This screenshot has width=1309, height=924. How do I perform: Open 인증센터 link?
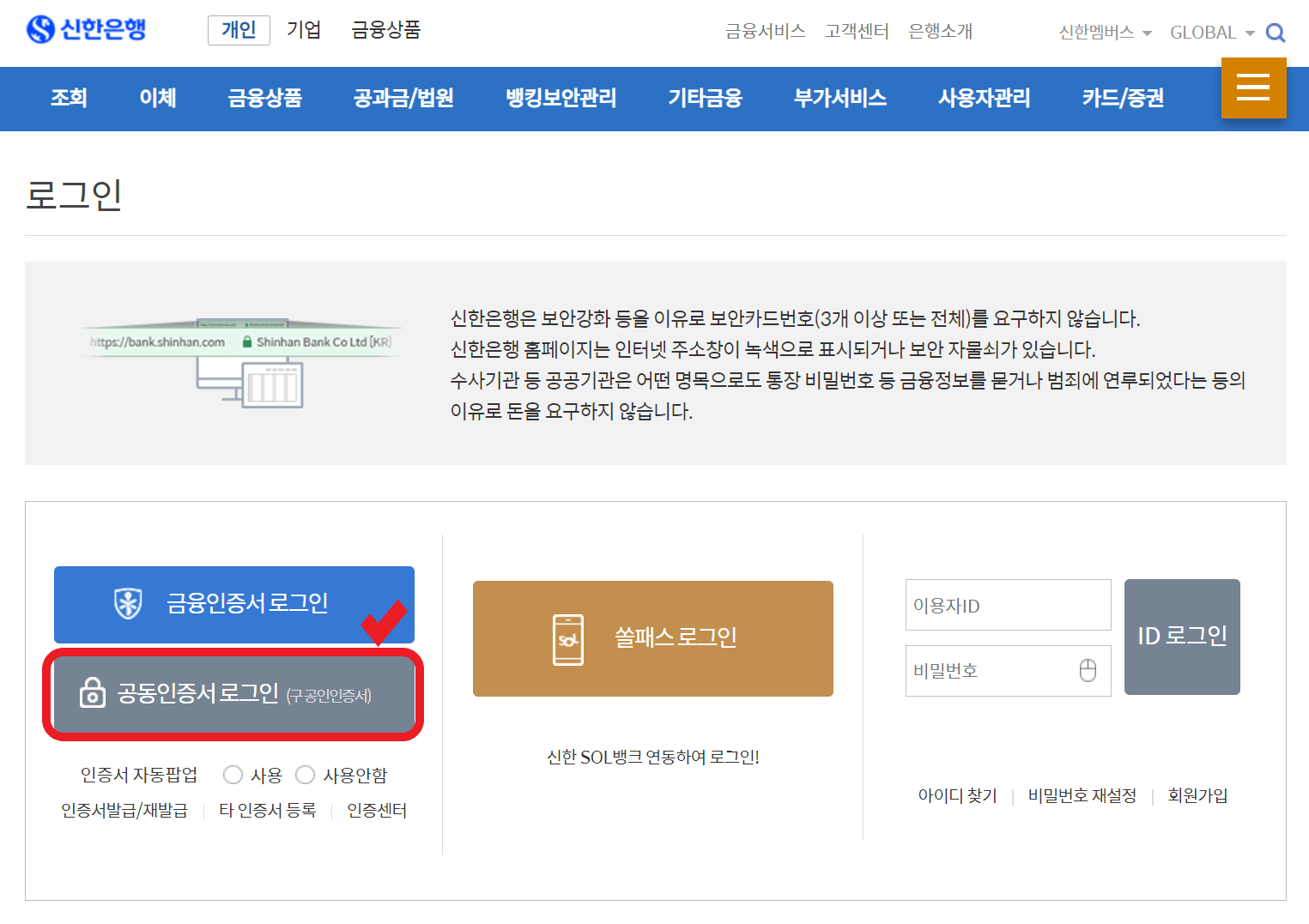377,811
